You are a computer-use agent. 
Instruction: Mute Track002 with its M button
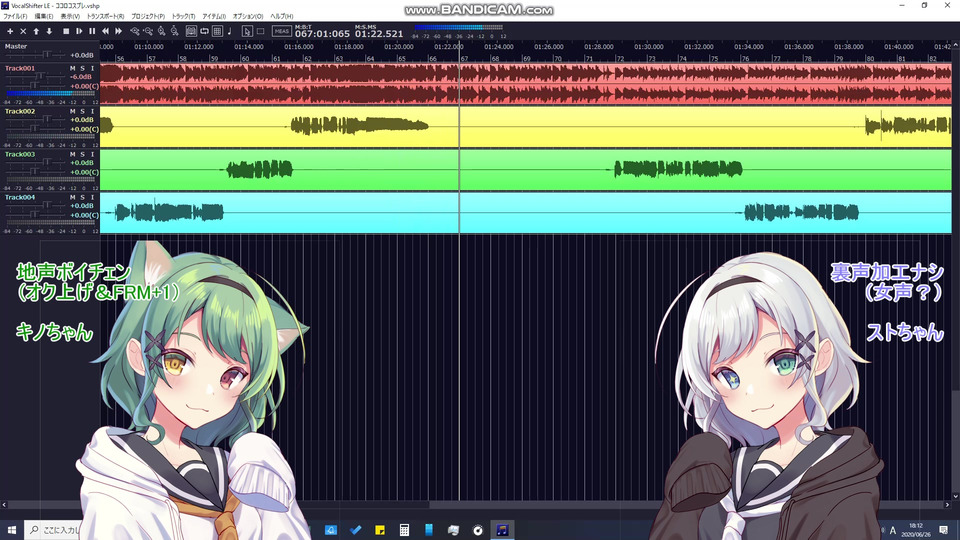pos(73,111)
